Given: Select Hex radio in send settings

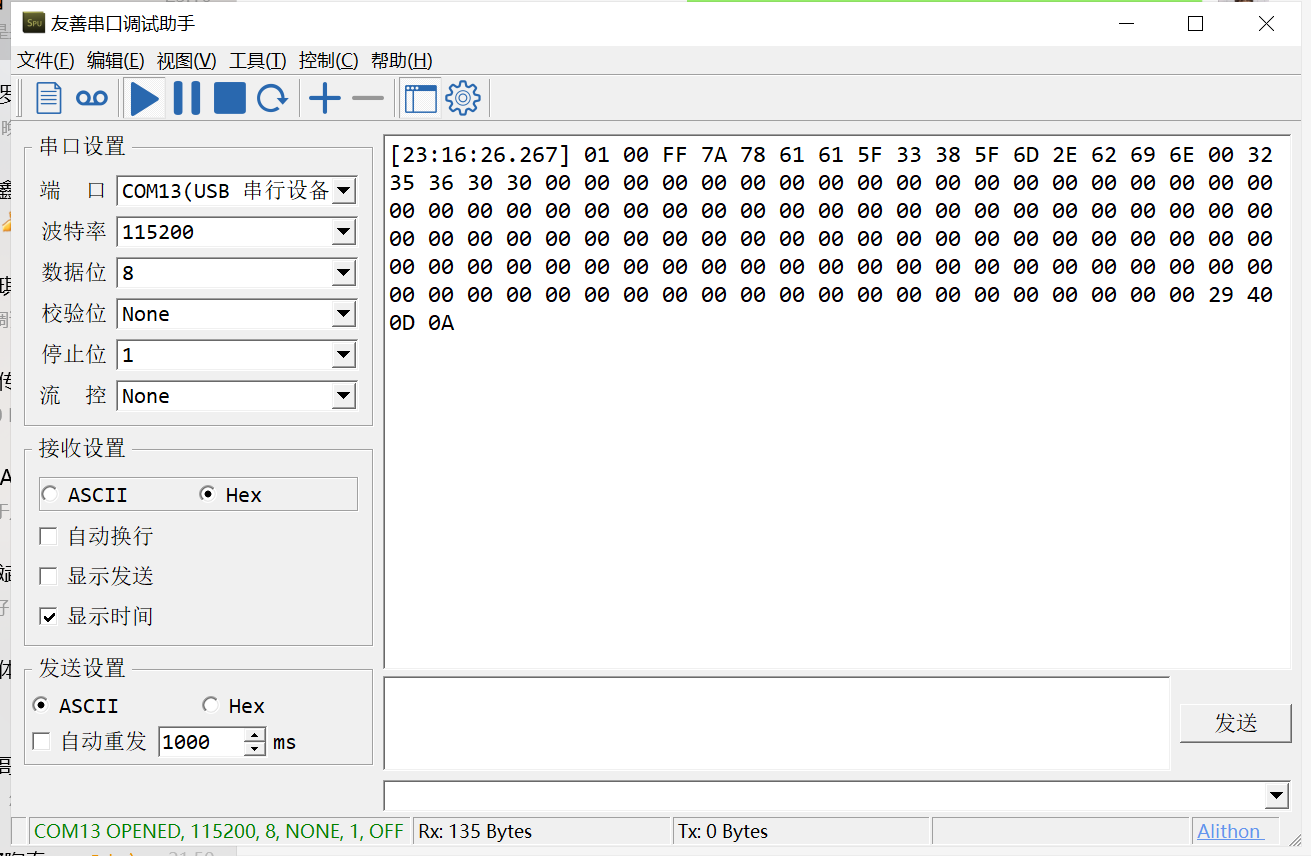Looking at the screenshot, I should point(211,705).
